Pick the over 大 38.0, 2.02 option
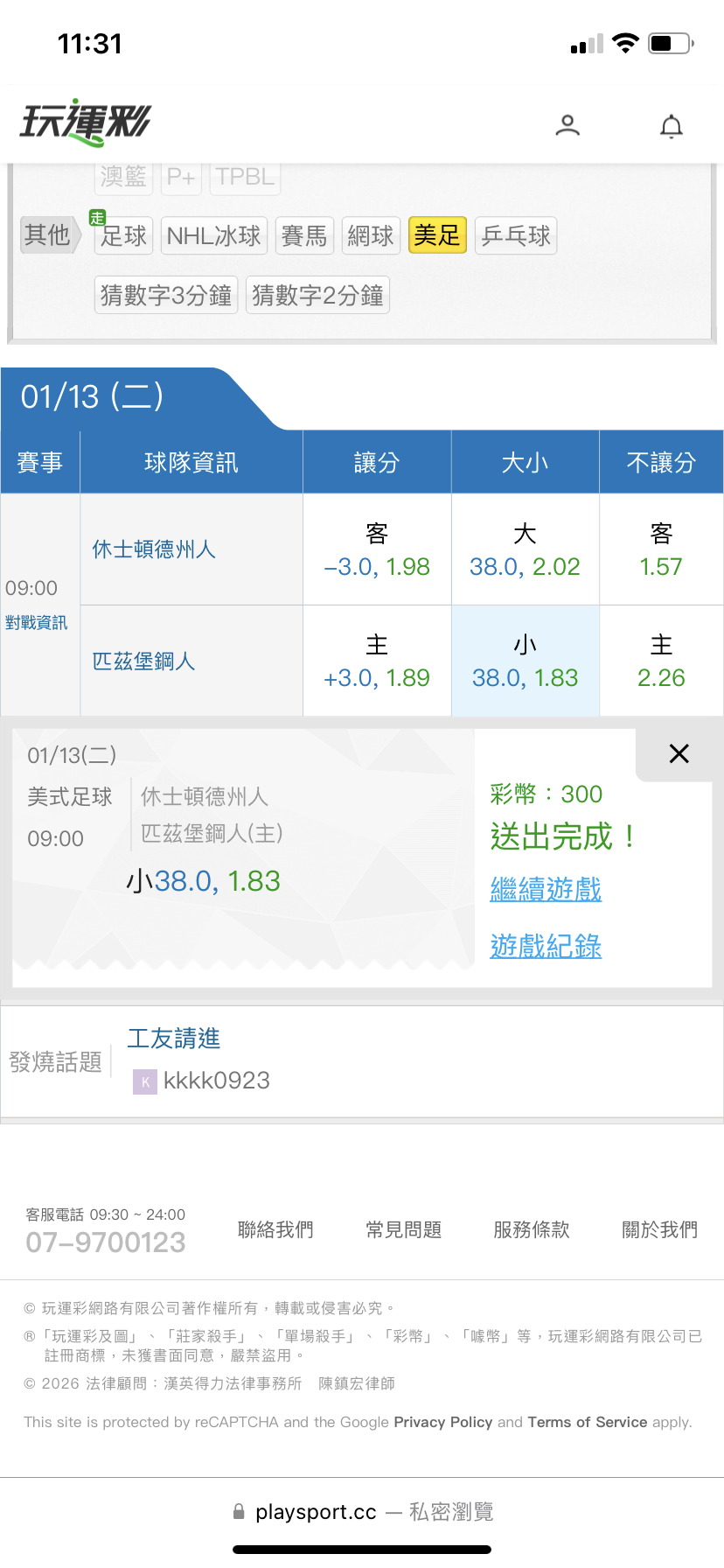724x1568 pixels. 525,550
